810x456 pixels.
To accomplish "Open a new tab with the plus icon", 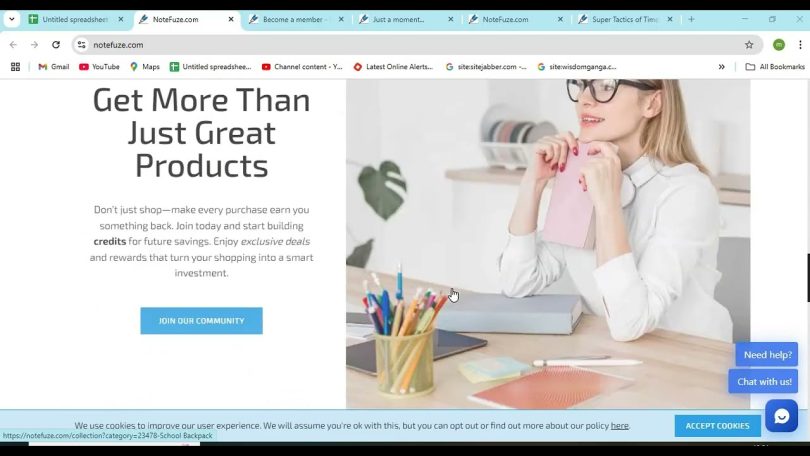I will click(691, 19).
